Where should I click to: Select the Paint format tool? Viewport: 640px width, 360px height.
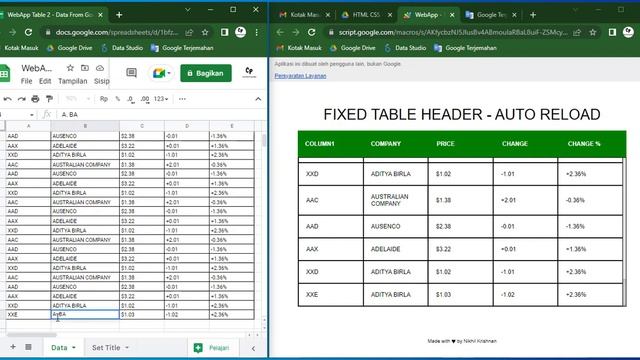pos(49,99)
